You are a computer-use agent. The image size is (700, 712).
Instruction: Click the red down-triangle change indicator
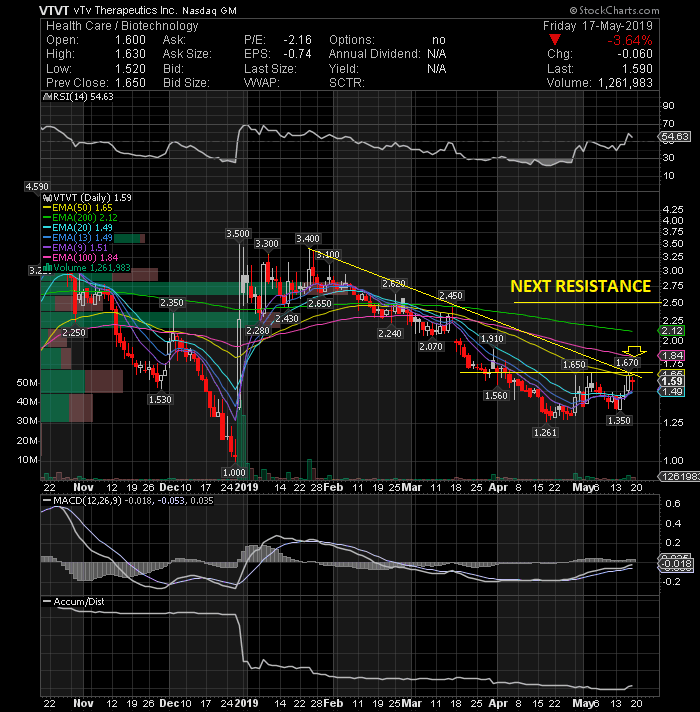(x=555, y=40)
